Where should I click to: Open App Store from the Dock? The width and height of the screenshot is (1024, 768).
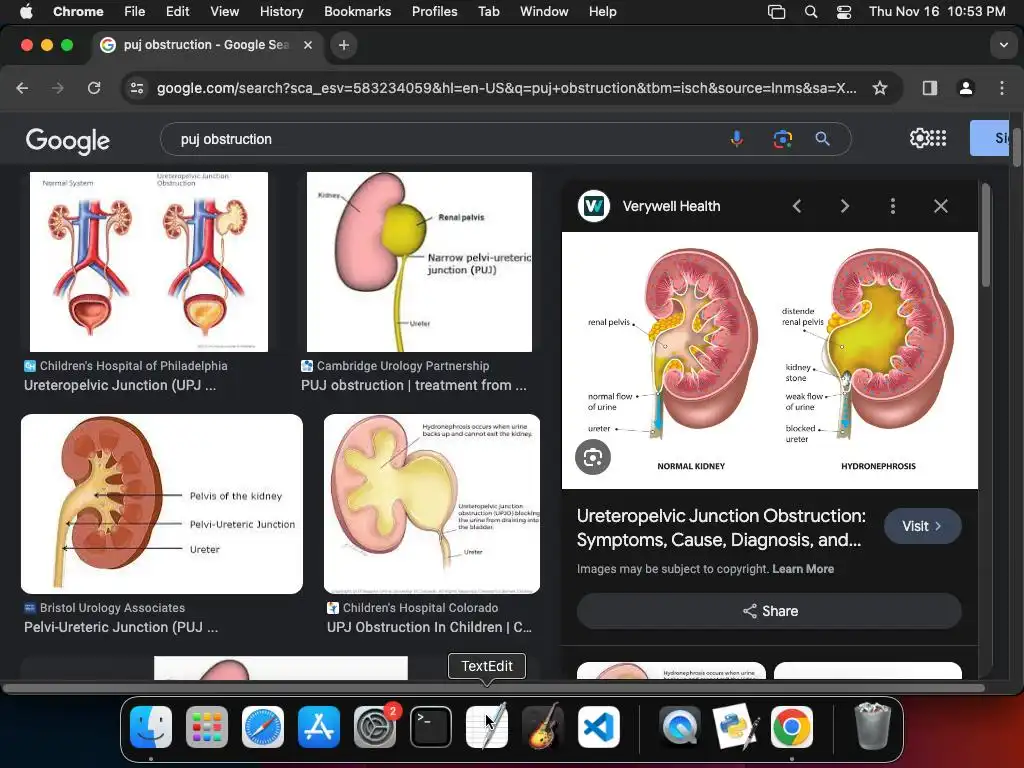pyautogui.click(x=319, y=727)
